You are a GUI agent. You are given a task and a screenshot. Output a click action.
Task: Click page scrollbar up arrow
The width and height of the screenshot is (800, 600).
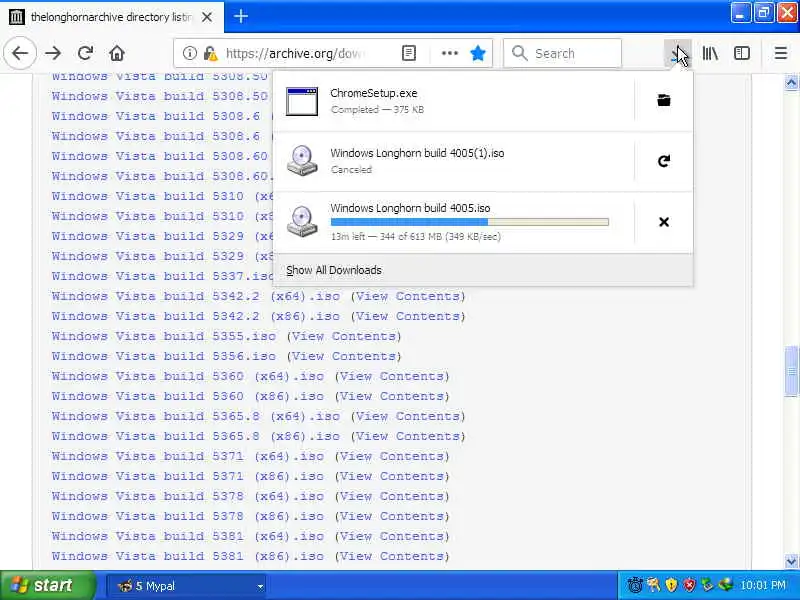tap(791, 83)
